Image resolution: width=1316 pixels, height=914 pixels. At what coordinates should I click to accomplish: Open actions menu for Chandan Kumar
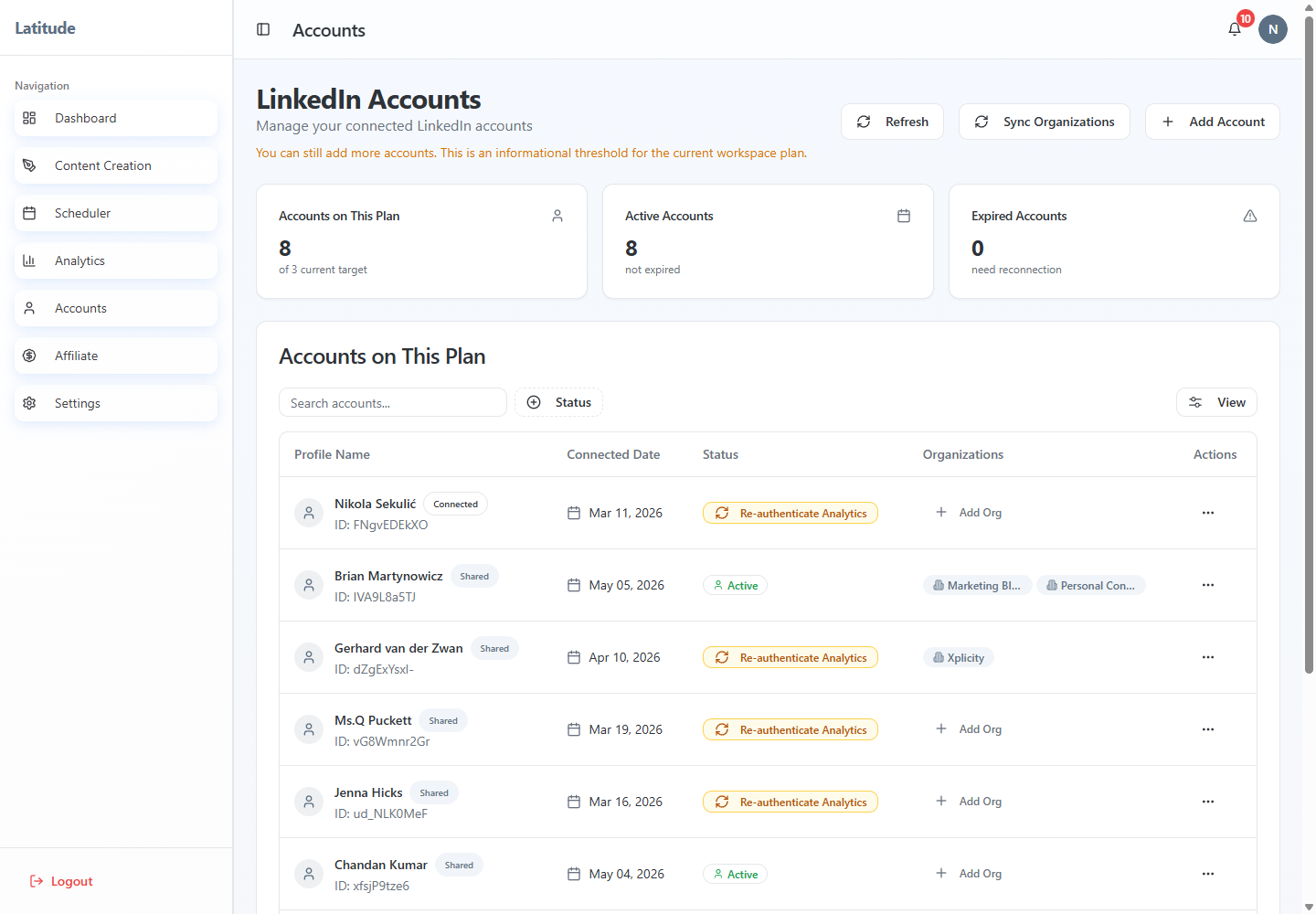click(1208, 874)
